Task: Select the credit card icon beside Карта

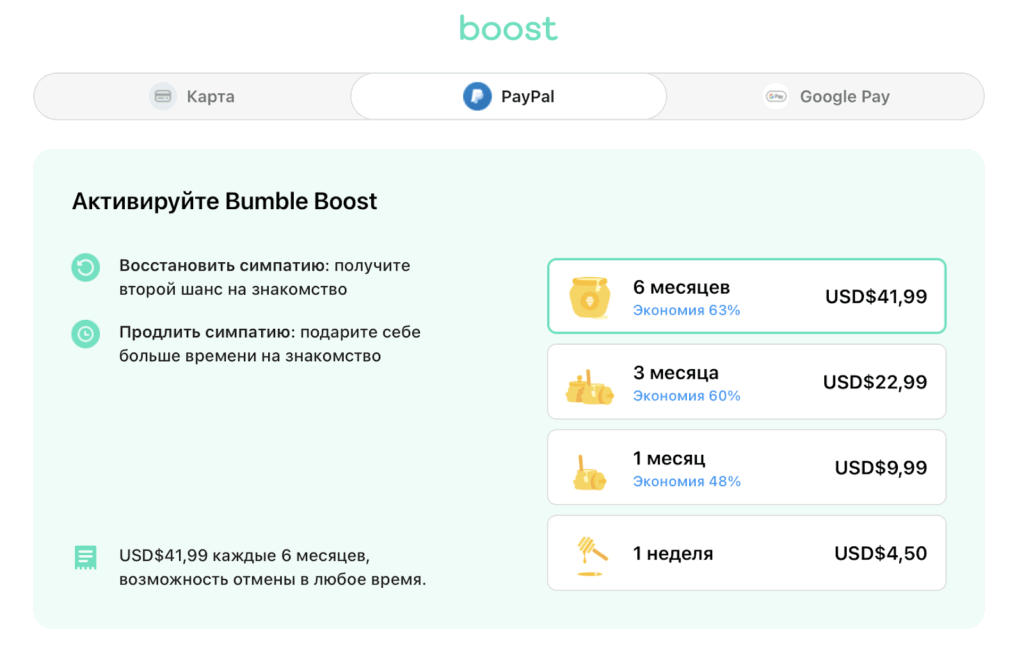Action: point(161,96)
